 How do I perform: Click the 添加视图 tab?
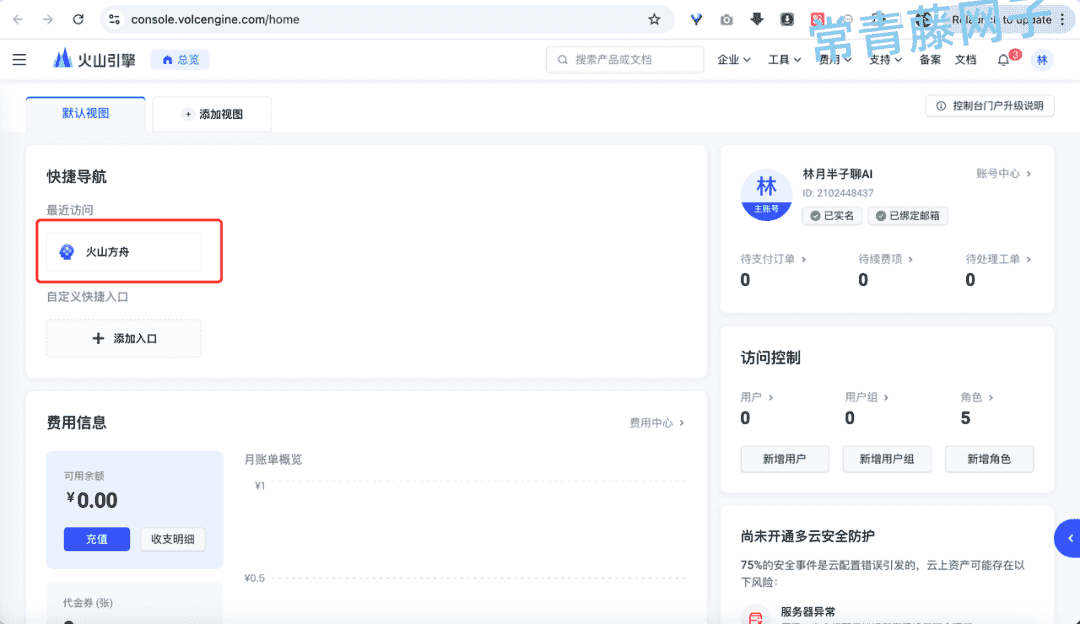click(x=212, y=114)
